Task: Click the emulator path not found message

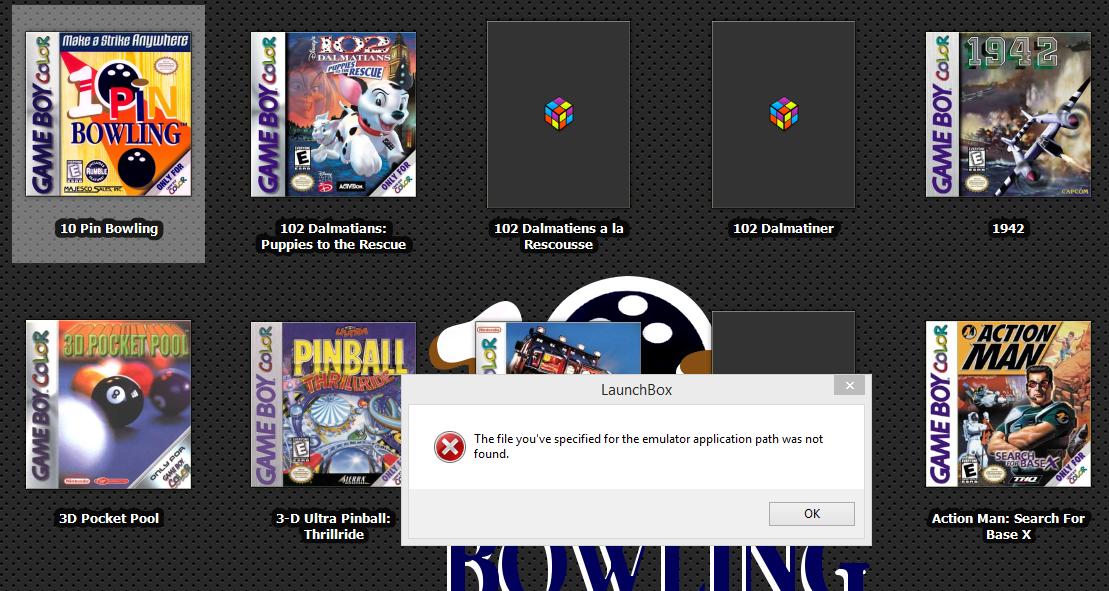Action: click(649, 446)
